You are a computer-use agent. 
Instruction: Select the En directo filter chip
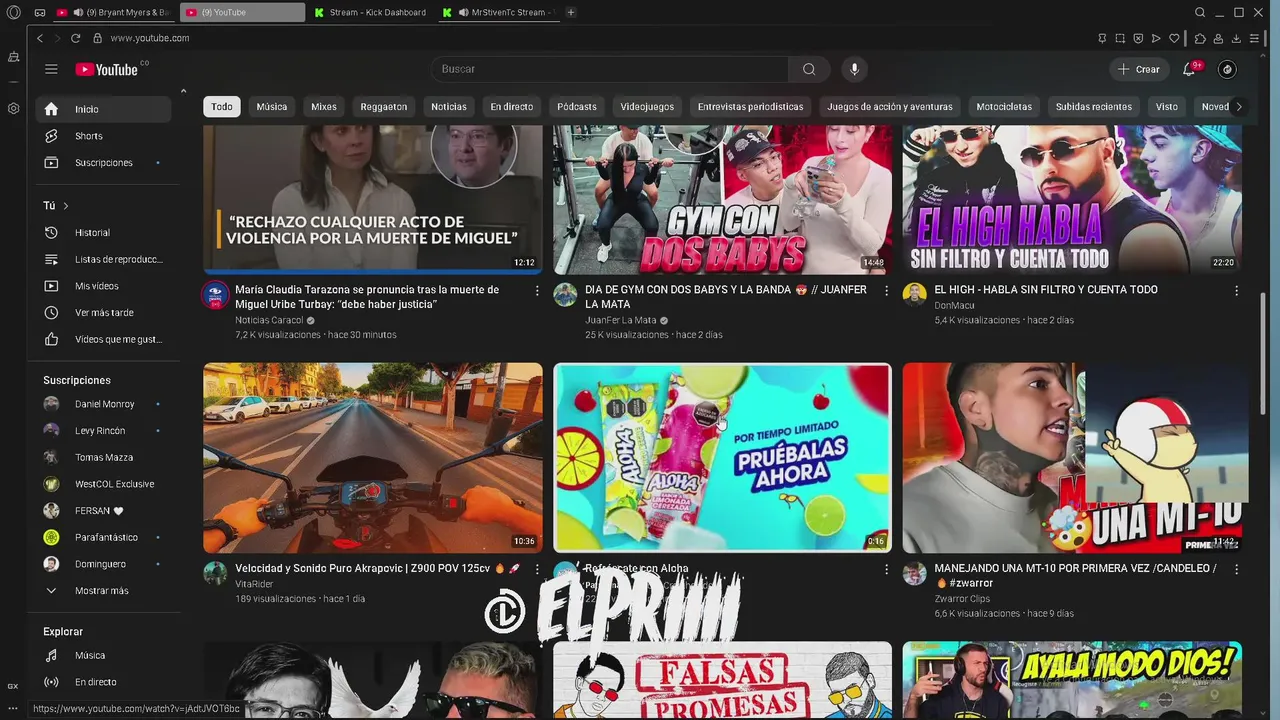pos(512,107)
